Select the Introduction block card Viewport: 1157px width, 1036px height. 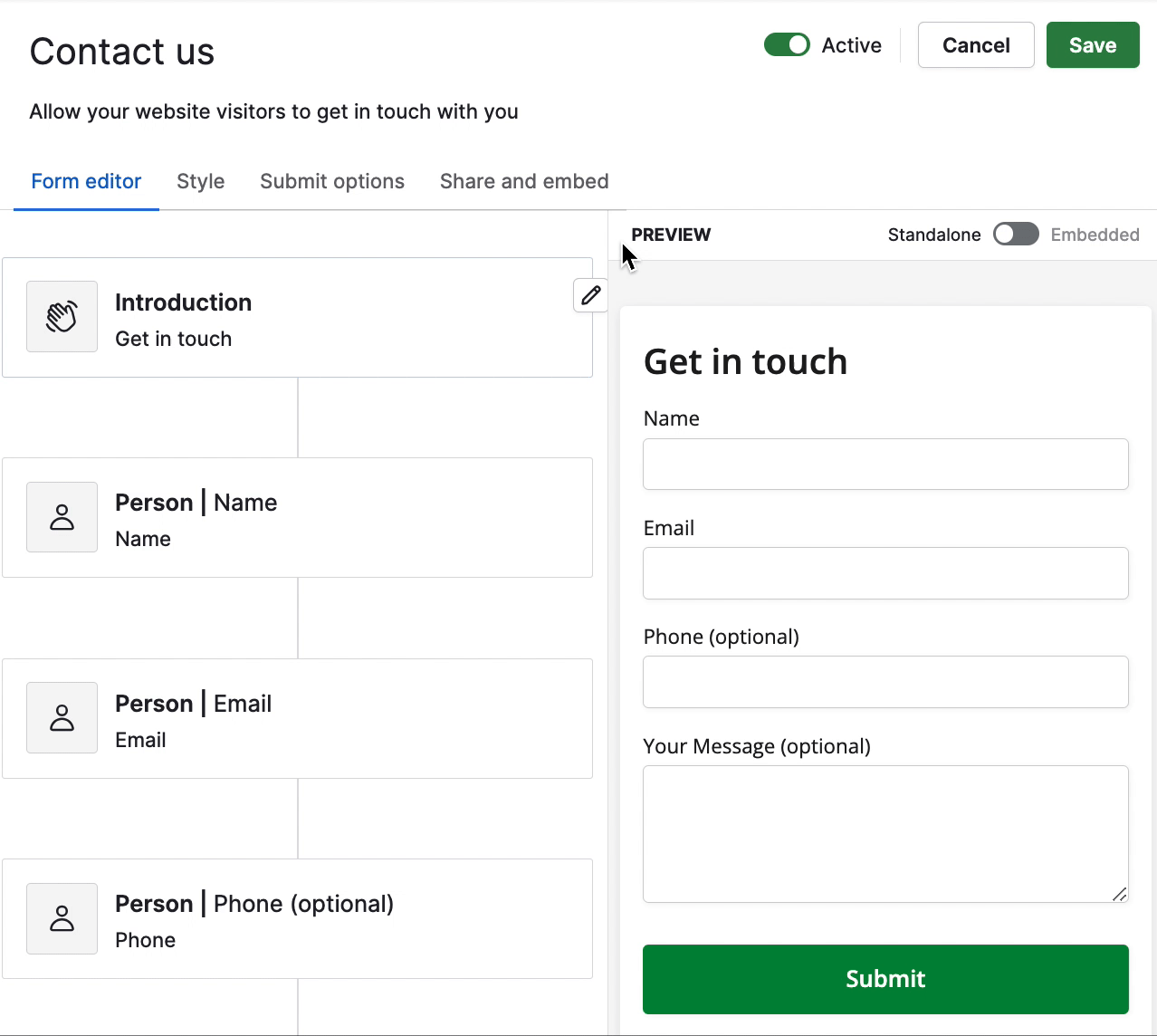pyautogui.click(x=299, y=317)
